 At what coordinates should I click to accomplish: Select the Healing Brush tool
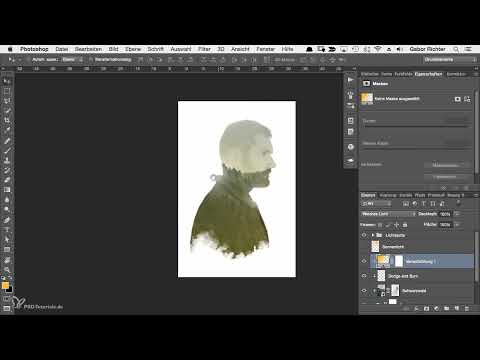(x=7, y=141)
